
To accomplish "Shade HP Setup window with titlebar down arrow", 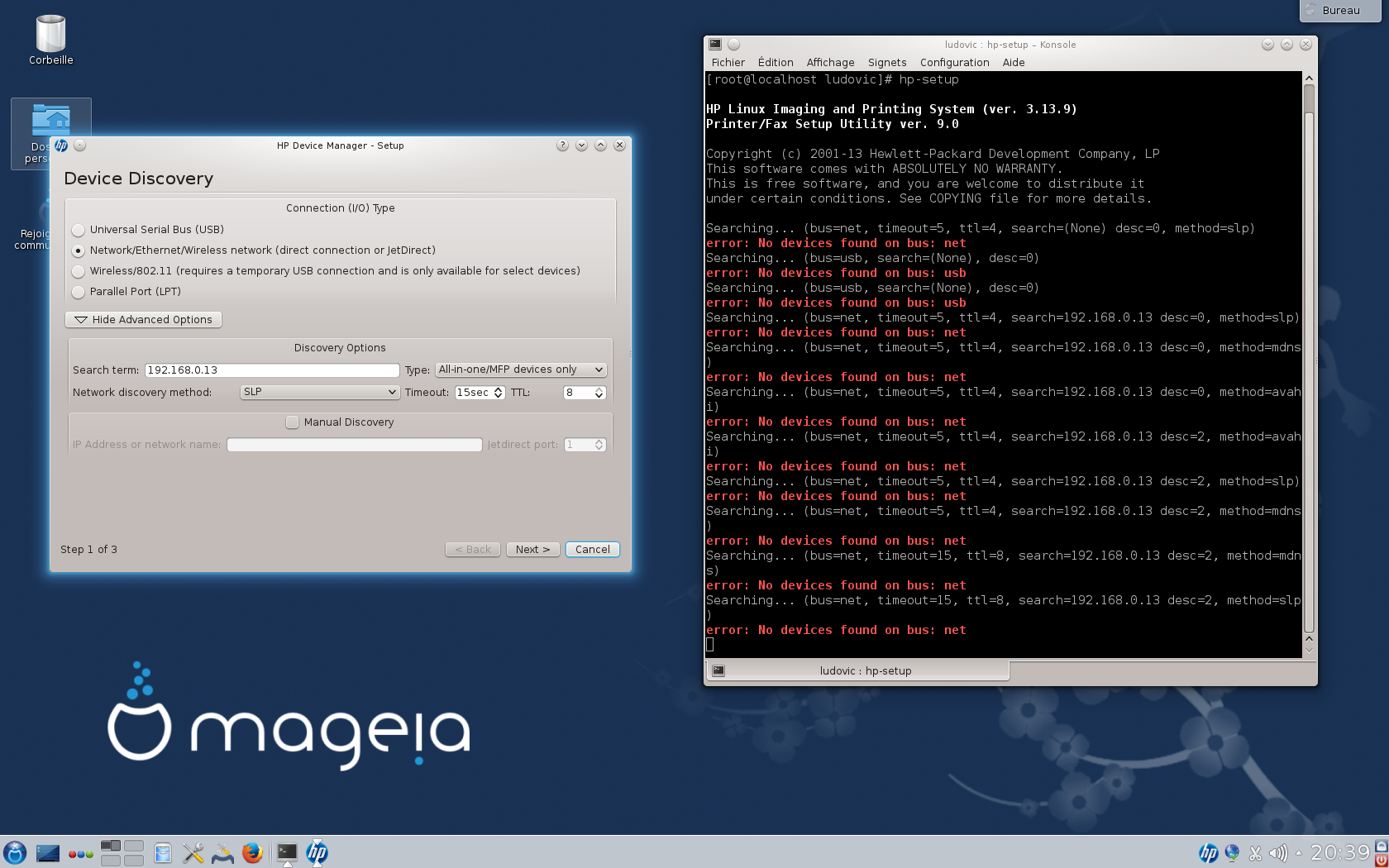I will coord(581,145).
